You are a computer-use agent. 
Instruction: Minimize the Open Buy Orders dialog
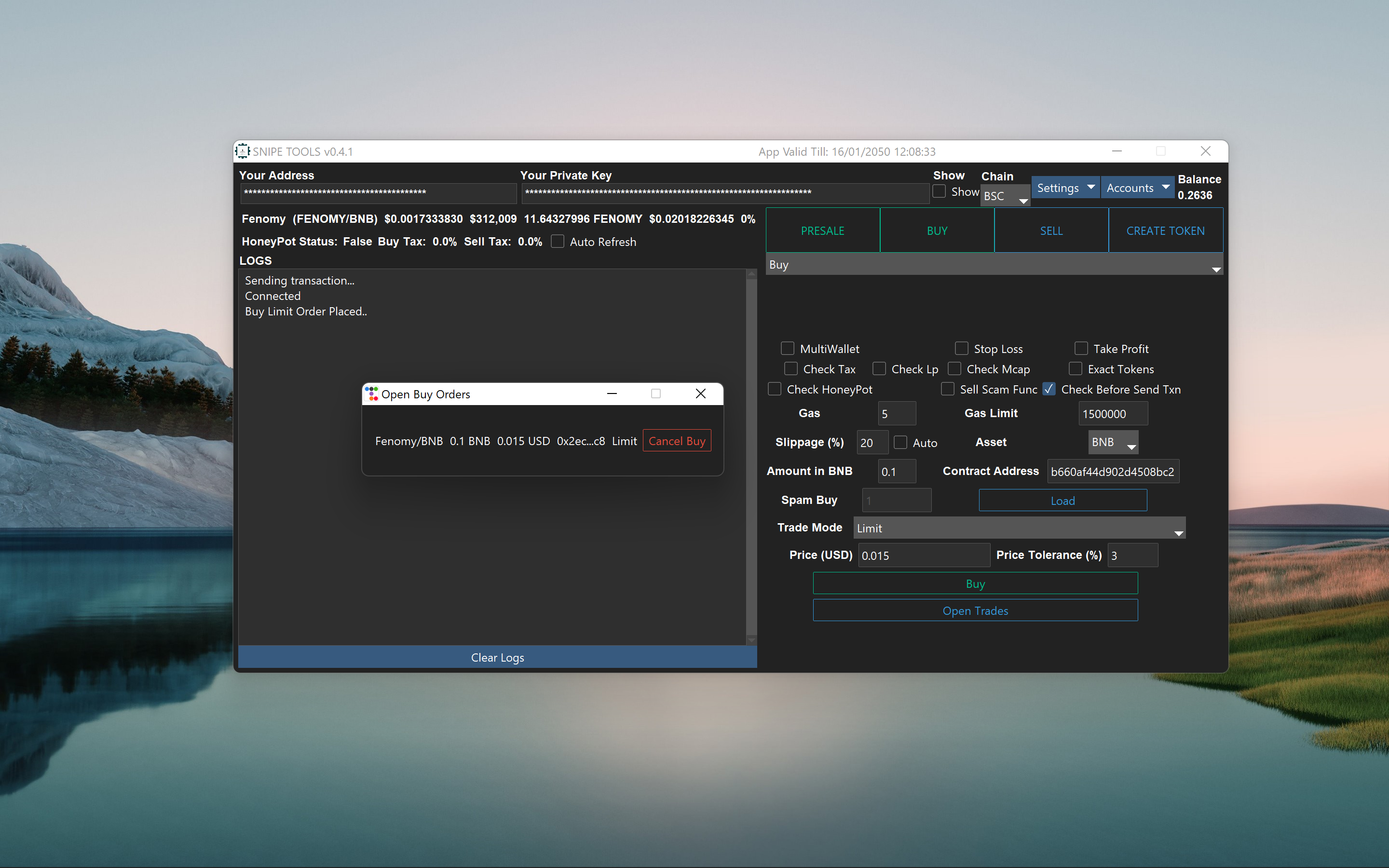612,394
